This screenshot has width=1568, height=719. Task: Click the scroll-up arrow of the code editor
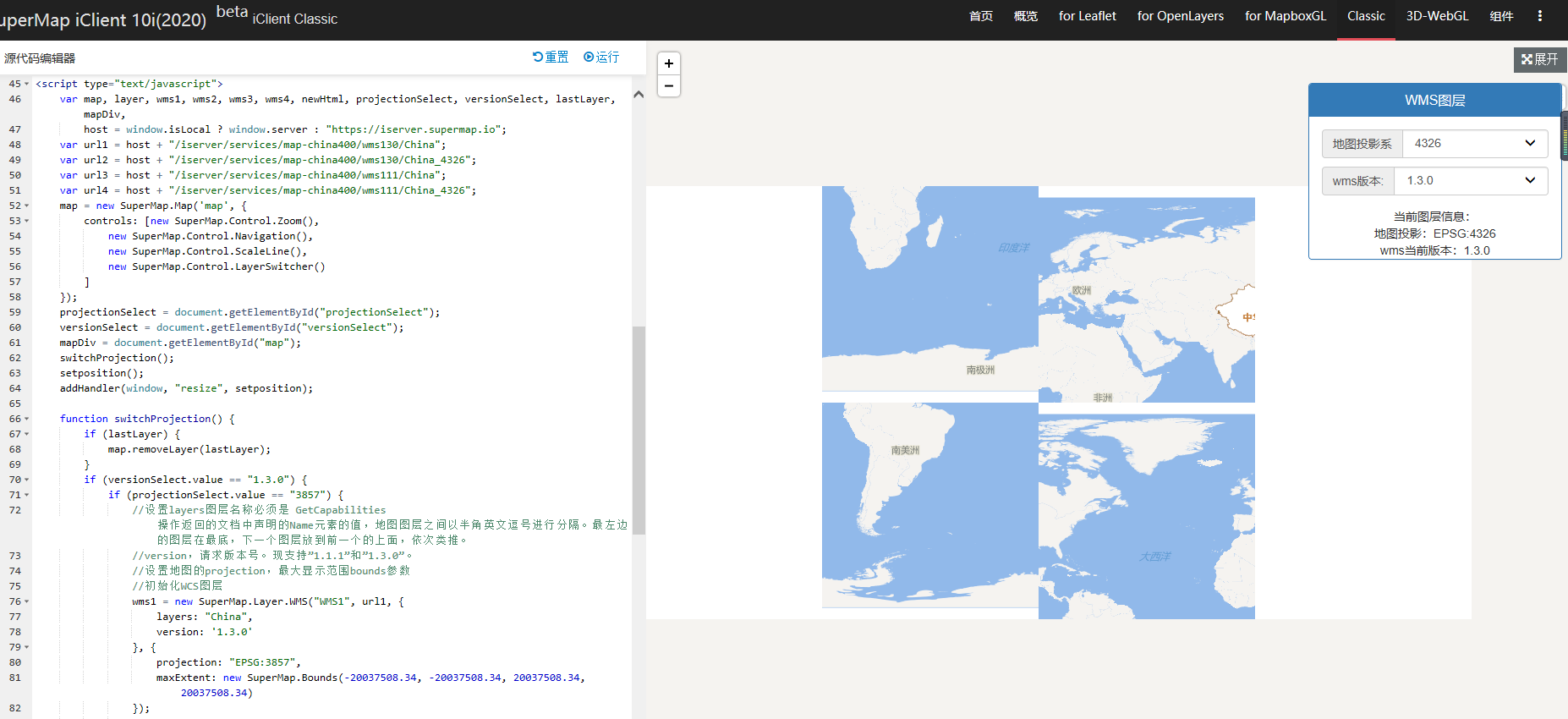point(639,94)
